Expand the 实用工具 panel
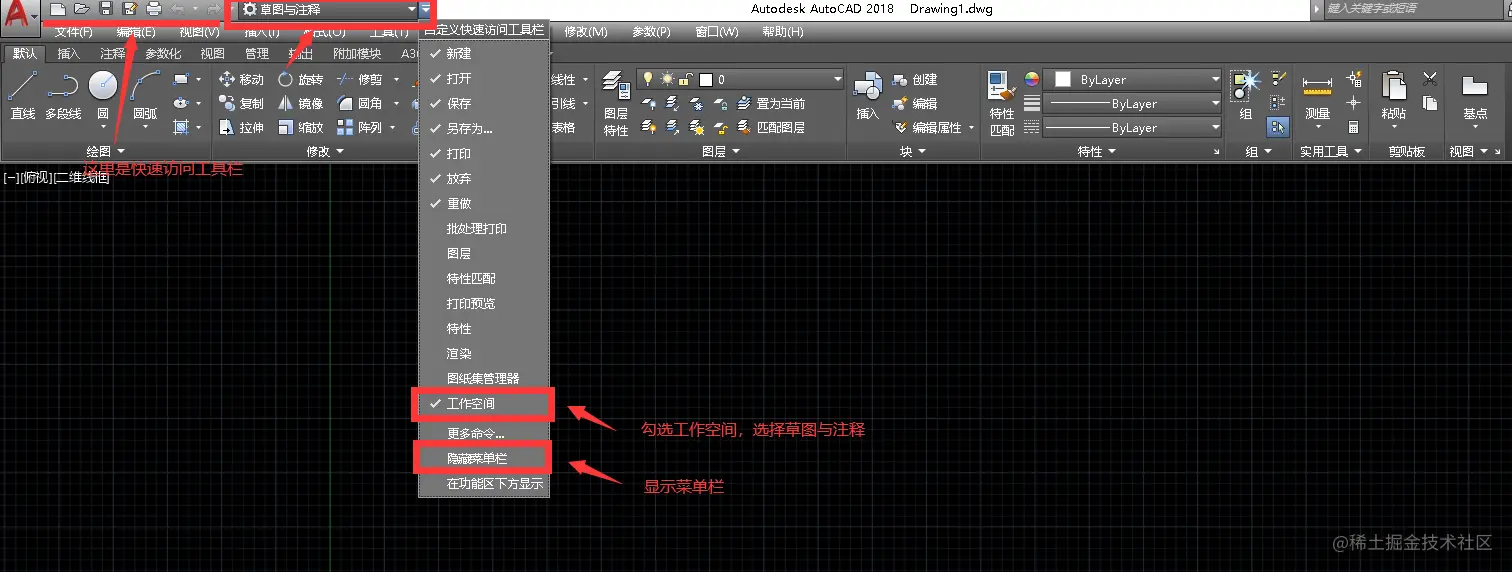 tap(1331, 151)
